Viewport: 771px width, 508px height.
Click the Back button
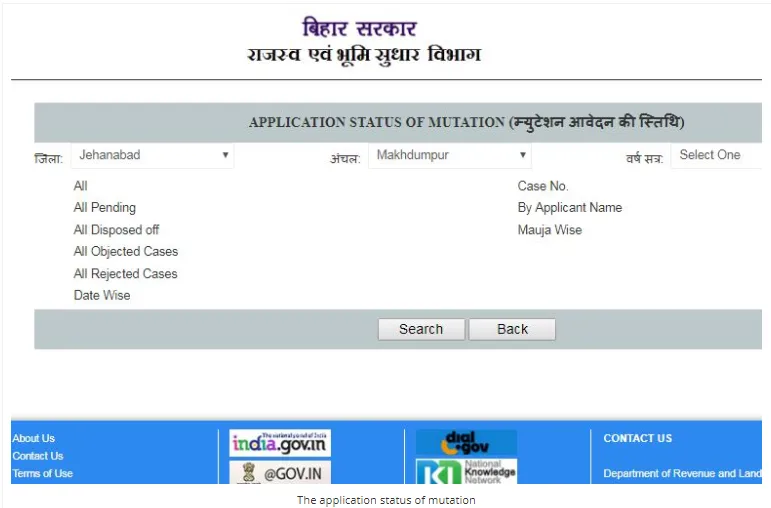tap(512, 330)
